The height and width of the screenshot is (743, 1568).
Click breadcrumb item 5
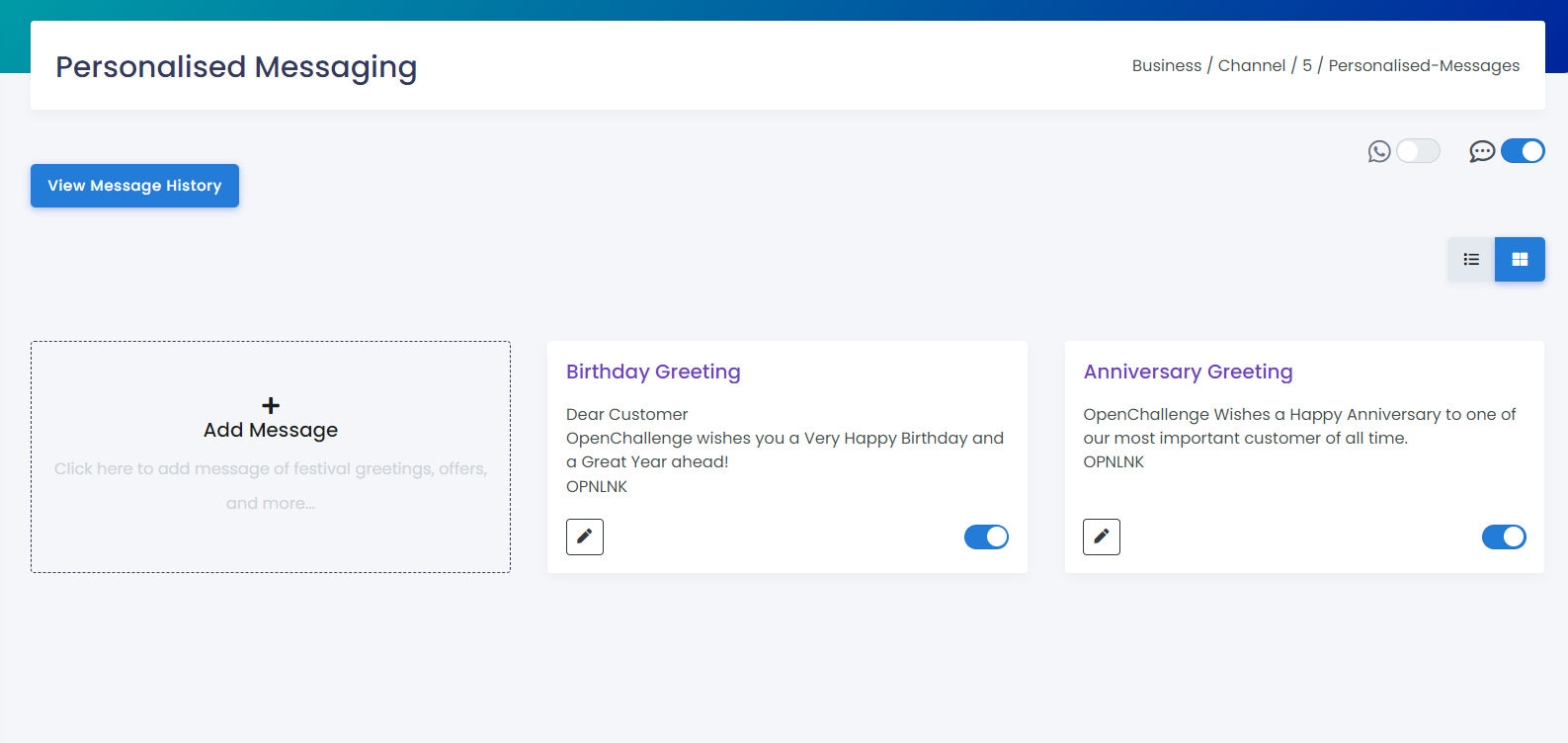coord(1307,65)
